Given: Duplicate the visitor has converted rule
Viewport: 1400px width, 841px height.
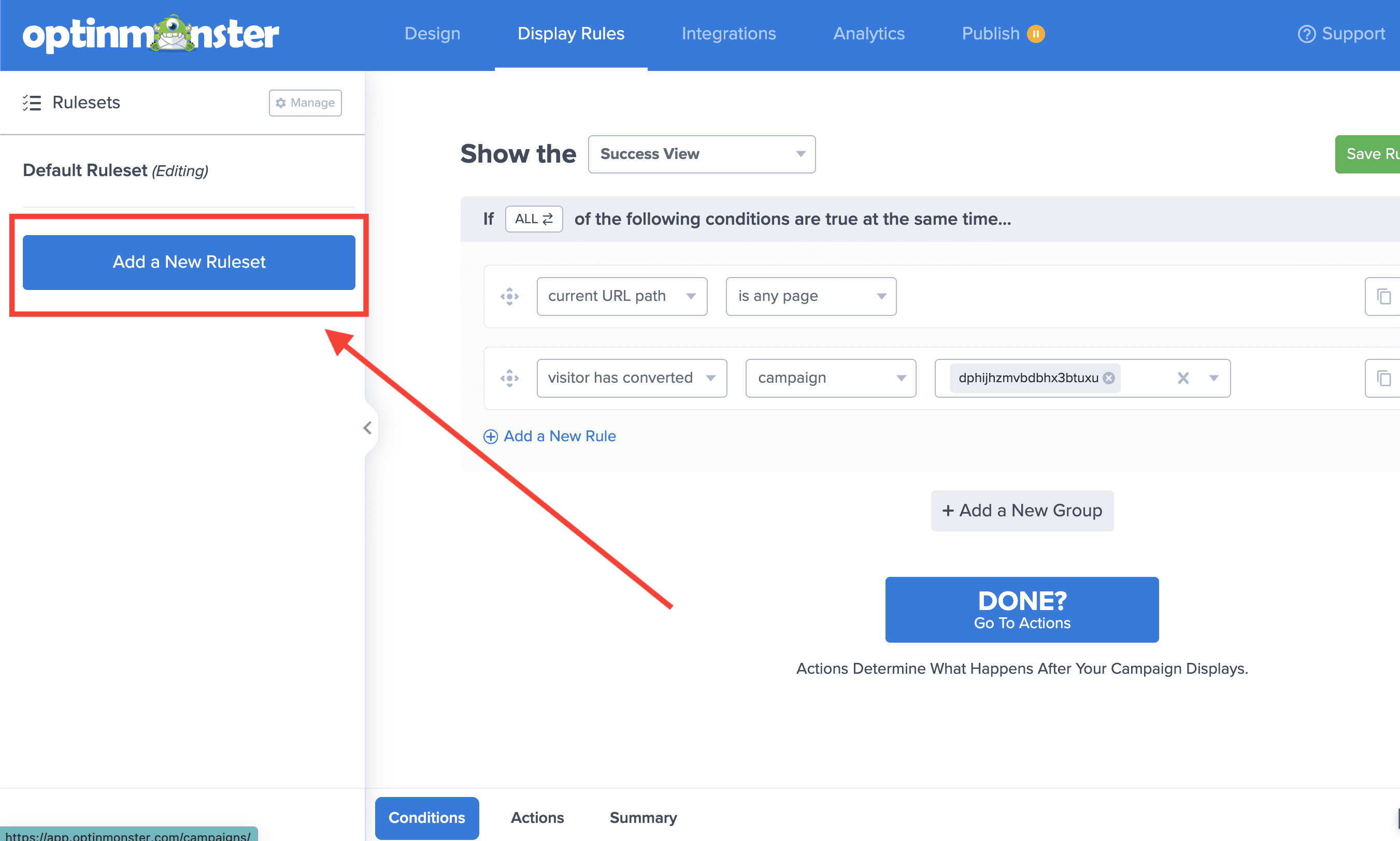Looking at the screenshot, I should pyautogui.click(x=1383, y=378).
